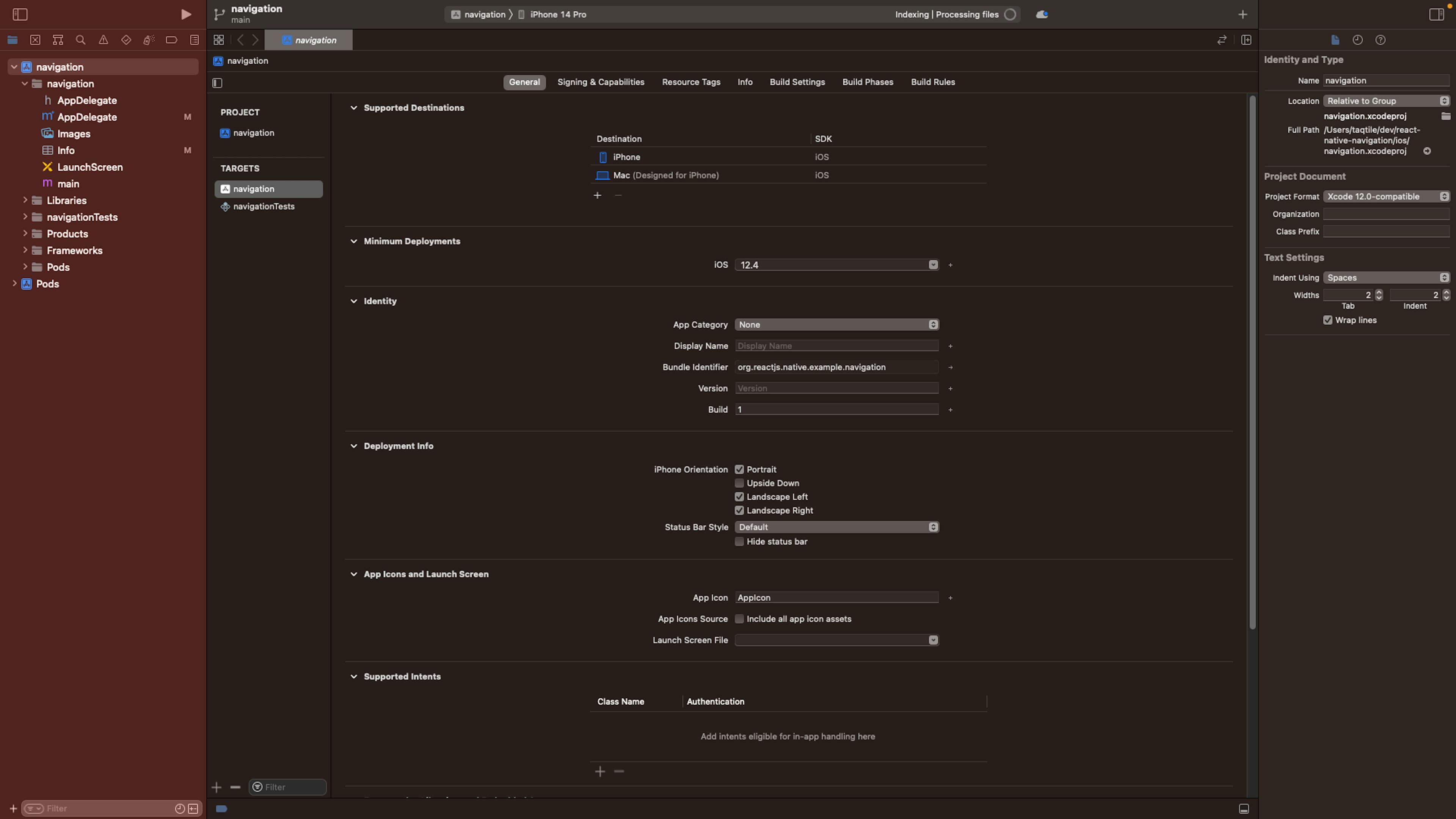1456x819 pixels.
Task: Open the Symbol navigator icon
Action: pyautogui.click(x=58, y=39)
